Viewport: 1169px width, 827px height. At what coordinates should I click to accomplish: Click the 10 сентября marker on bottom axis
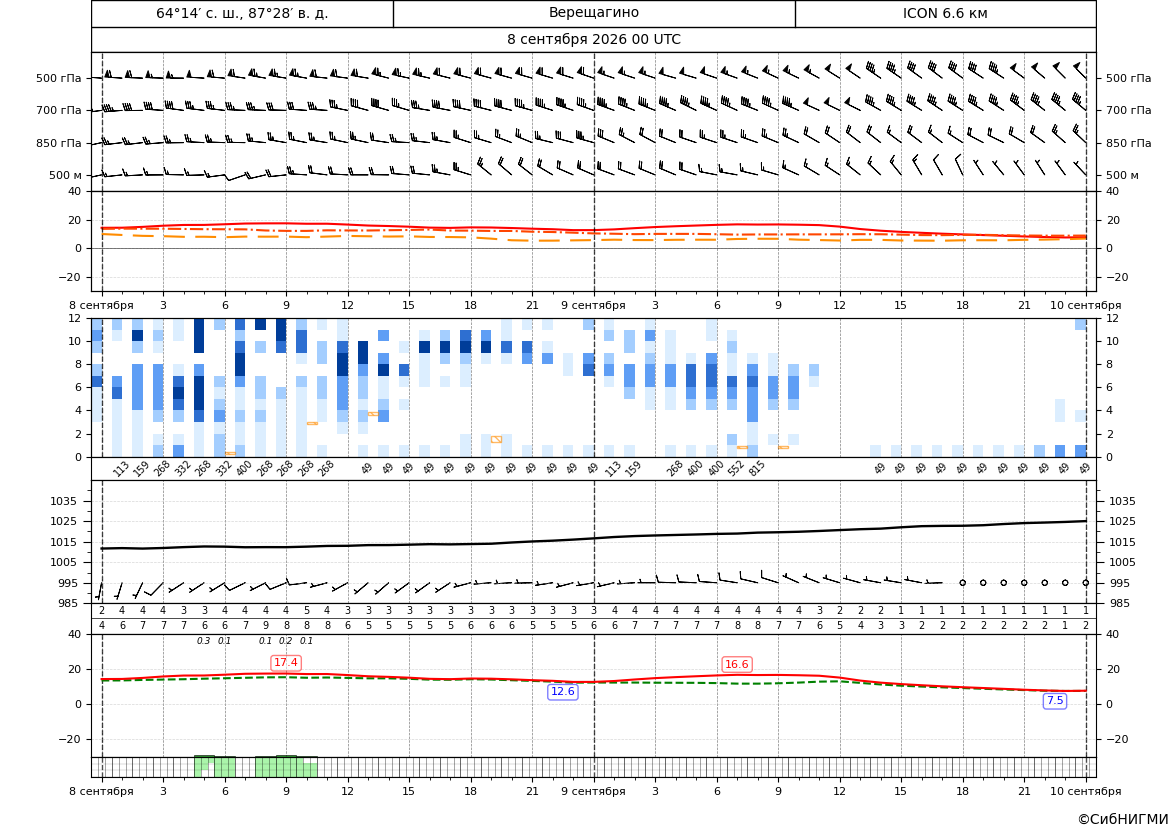click(1086, 791)
